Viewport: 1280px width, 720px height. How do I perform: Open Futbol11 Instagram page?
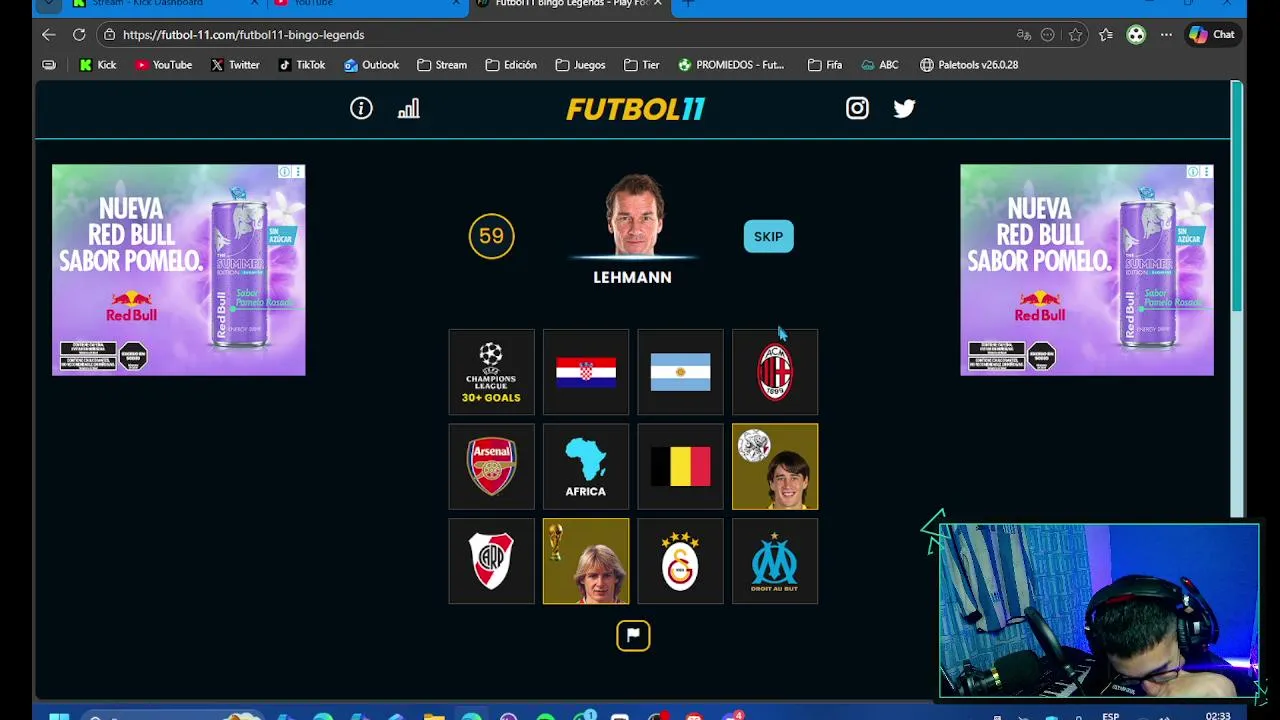[857, 108]
